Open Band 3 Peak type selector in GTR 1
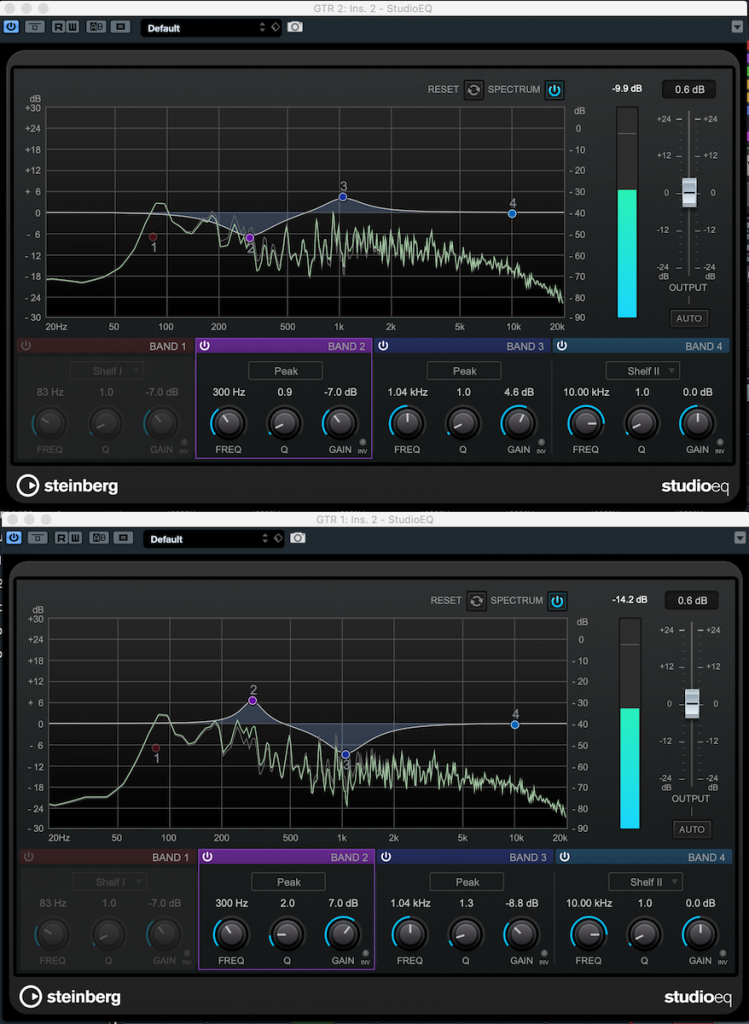Screen dimensions: 749x1024 pyautogui.click(x=467, y=882)
